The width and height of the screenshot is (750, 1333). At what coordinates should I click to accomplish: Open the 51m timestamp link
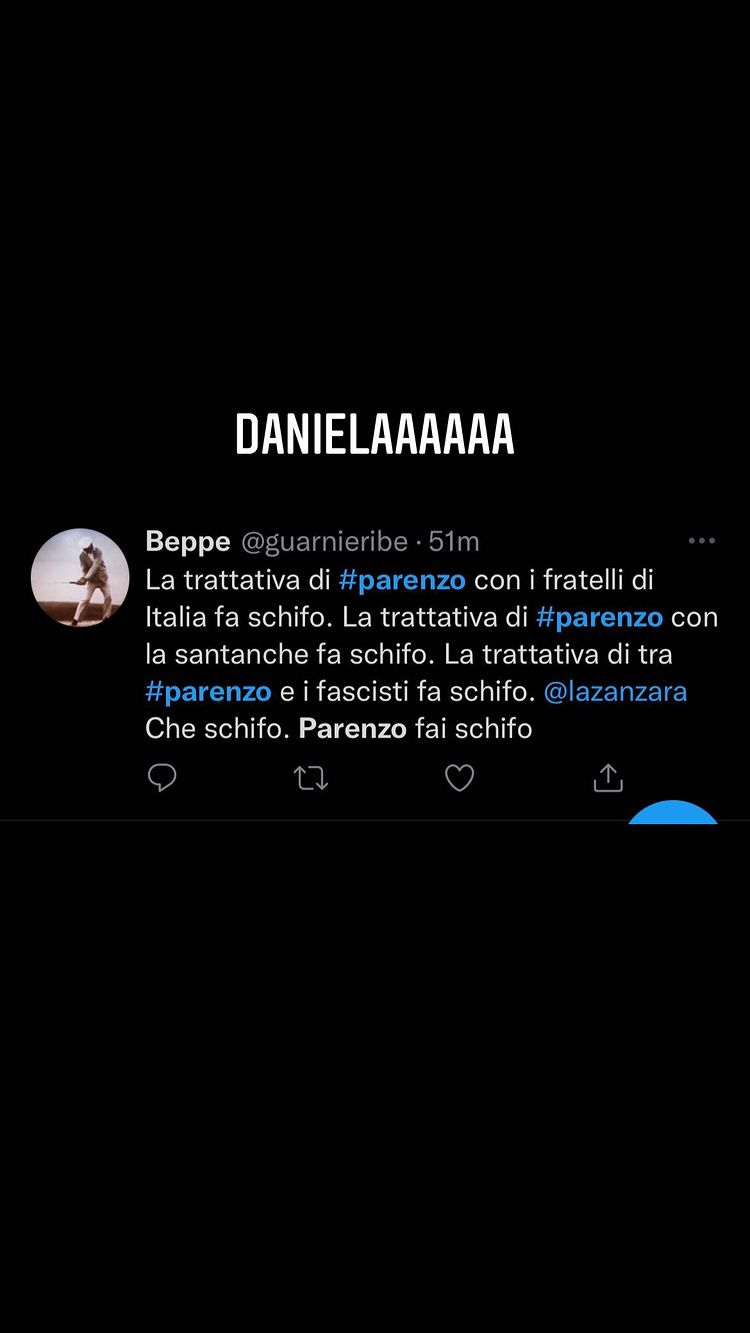454,542
